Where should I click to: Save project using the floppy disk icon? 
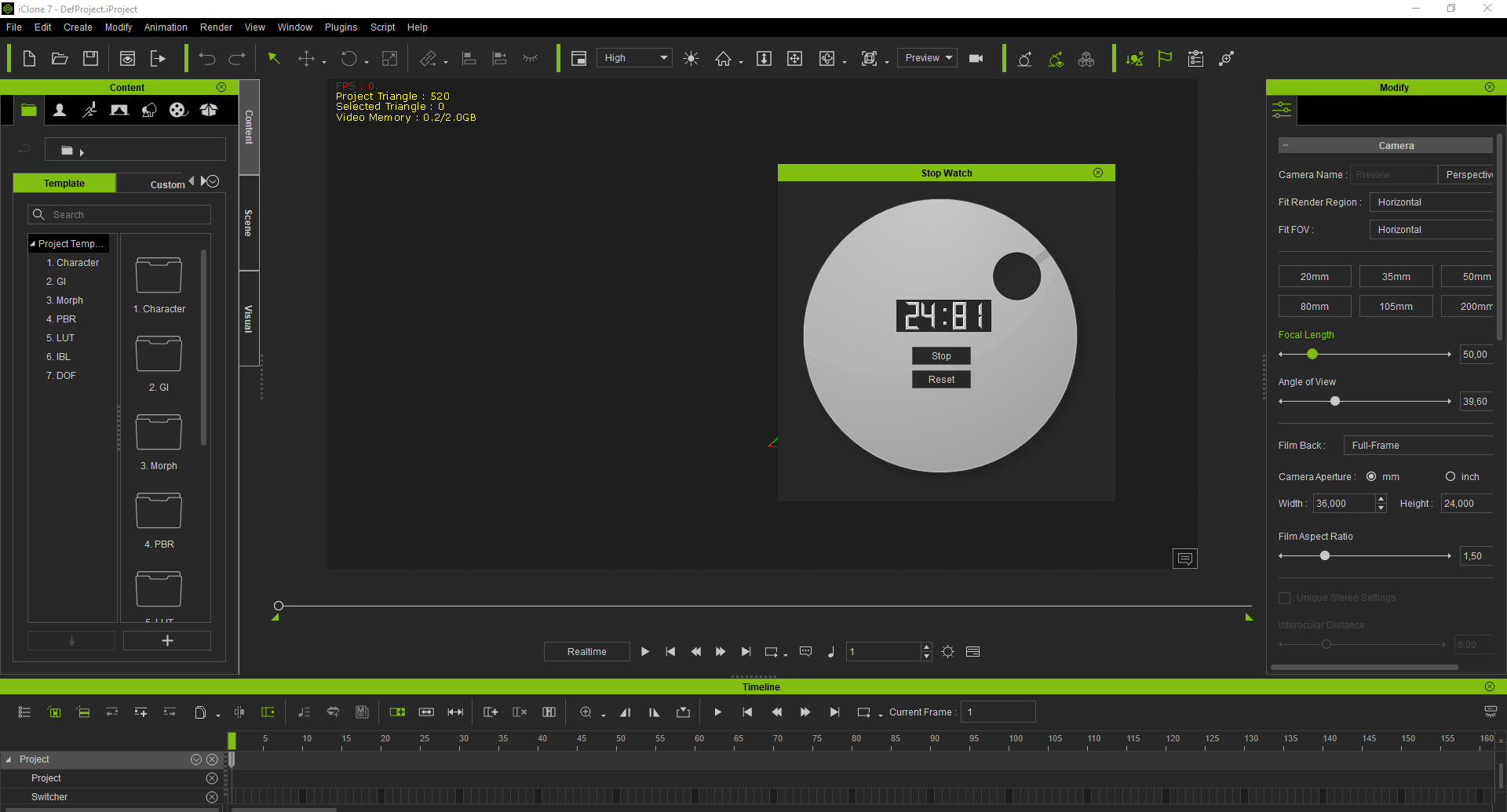[90, 59]
